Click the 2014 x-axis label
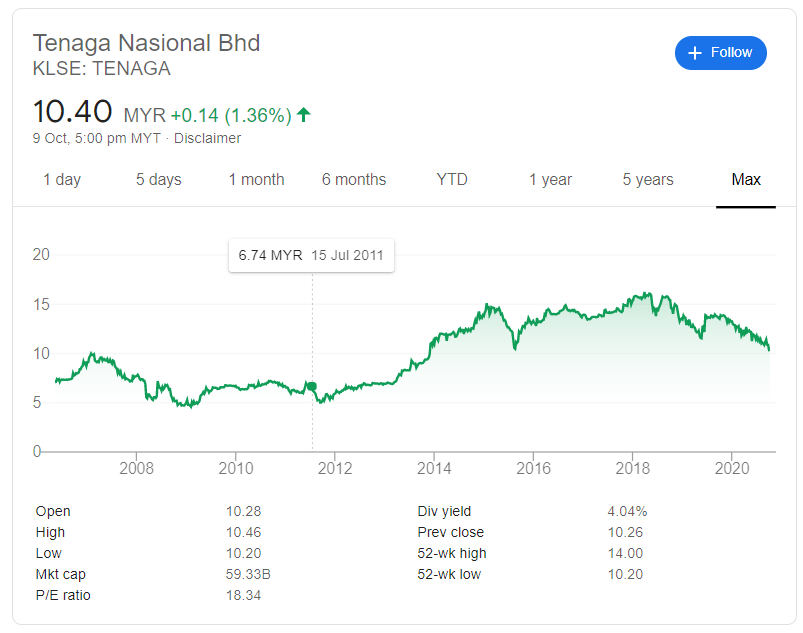Viewport: 803px width, 633px height. (434, 468)
